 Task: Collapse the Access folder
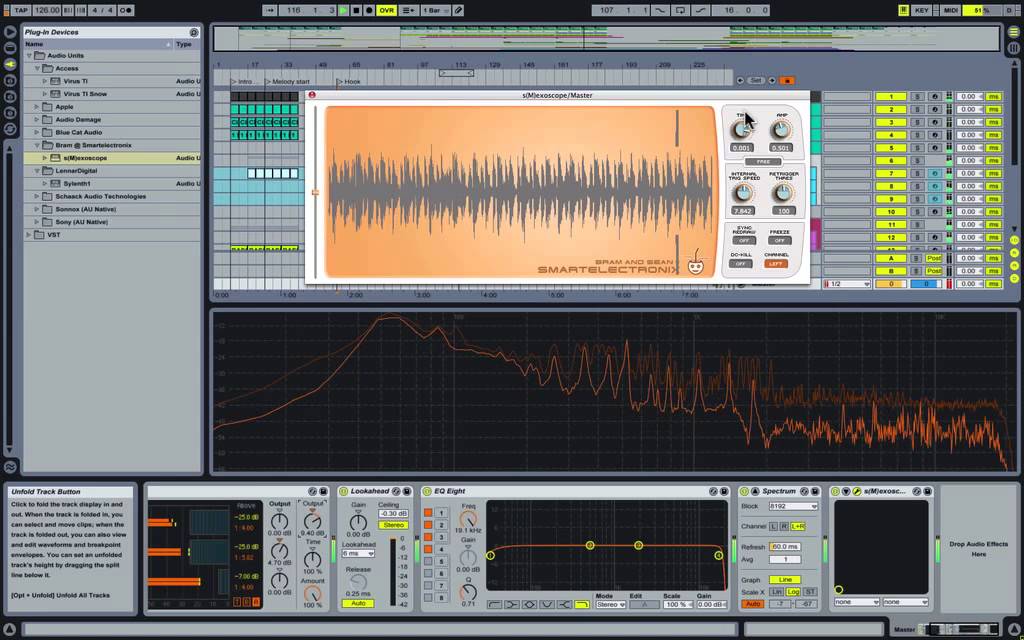point(37,68)
